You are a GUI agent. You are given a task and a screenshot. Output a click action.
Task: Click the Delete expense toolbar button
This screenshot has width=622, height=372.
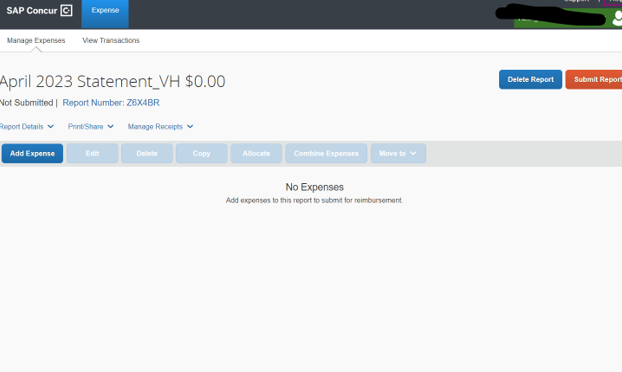[x=147, y=153]
